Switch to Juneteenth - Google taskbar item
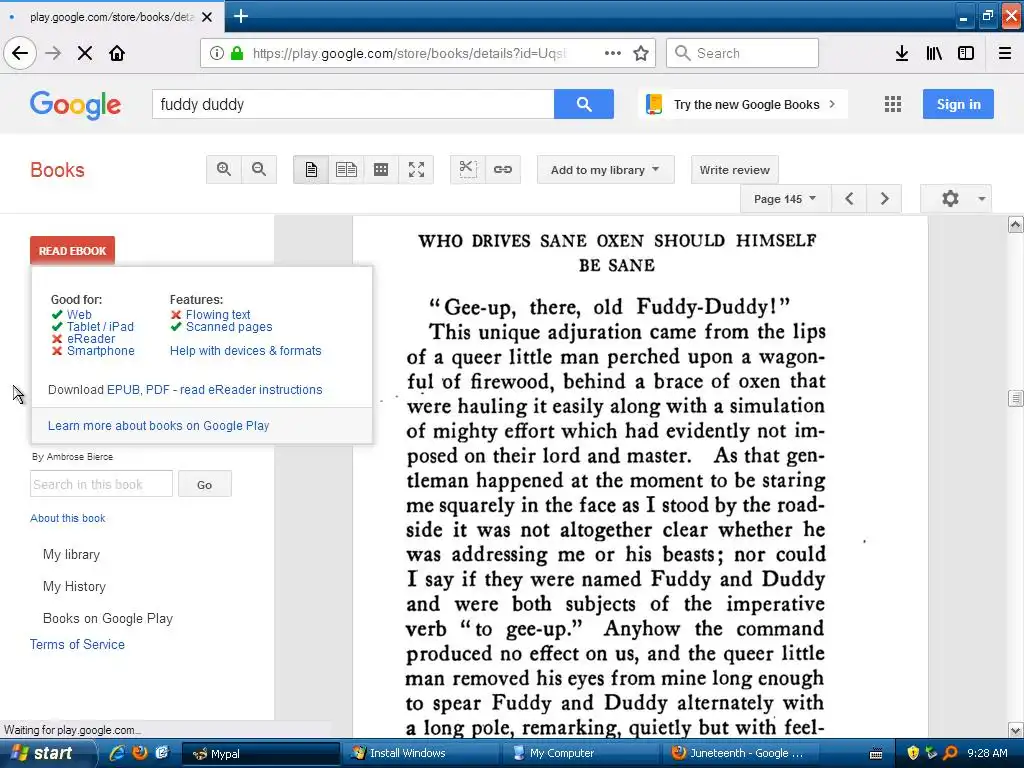Image resolution: width=1024 pixels, height=768 pixels. 742,754
